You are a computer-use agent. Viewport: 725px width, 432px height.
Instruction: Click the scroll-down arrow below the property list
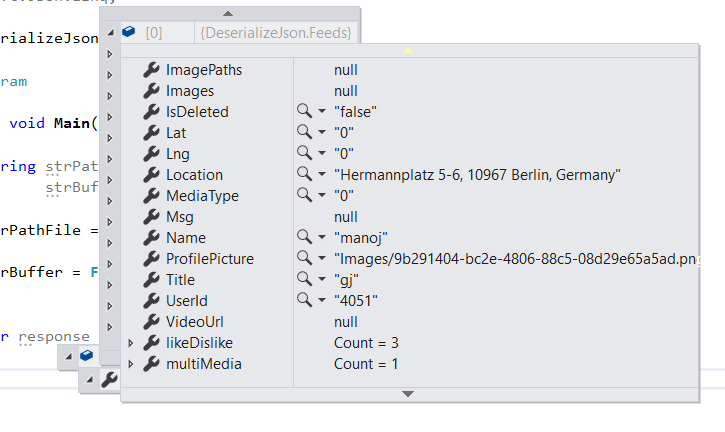[408, 394]
